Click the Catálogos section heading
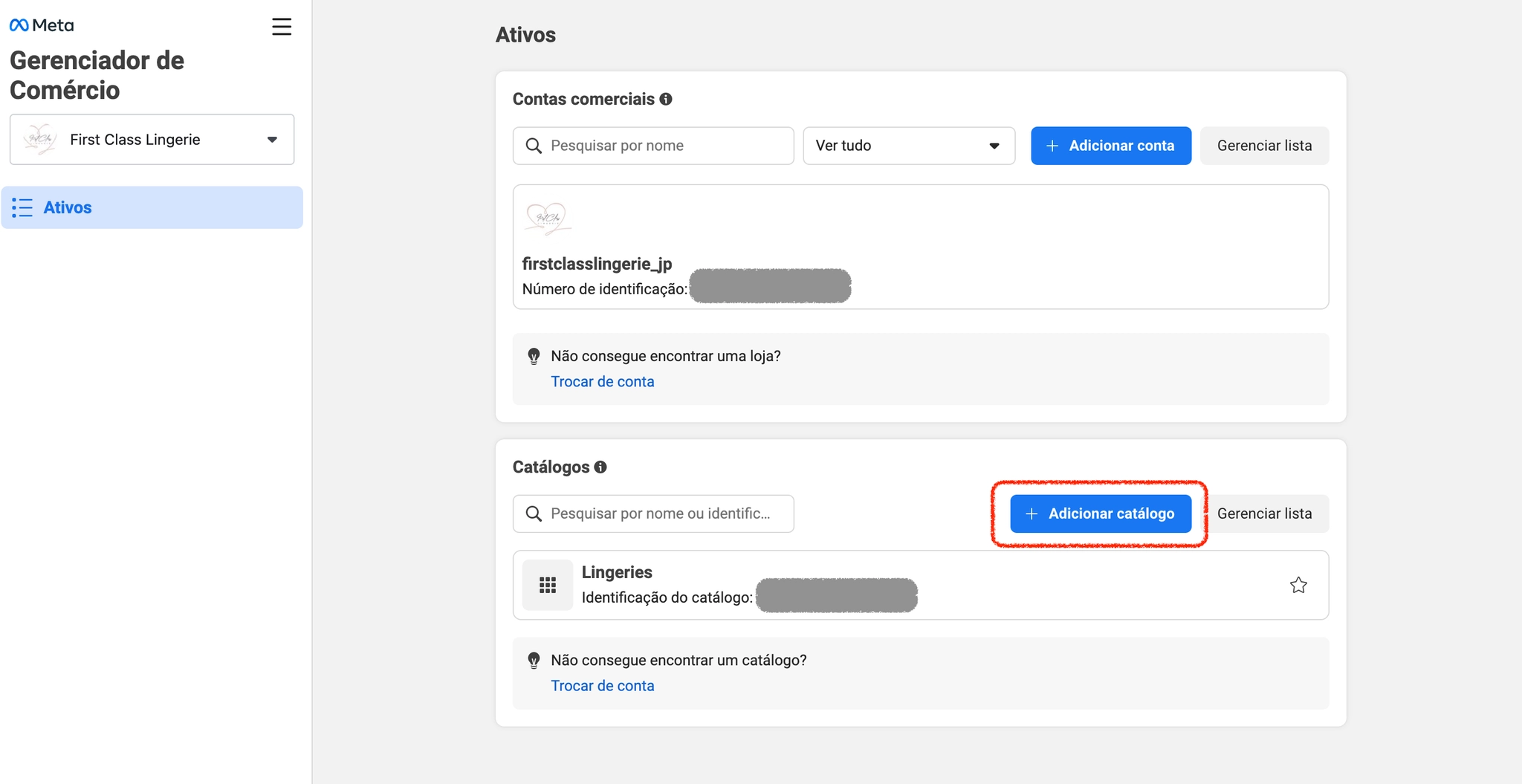Screen dimensions: 1522x784 coord(551,467)
